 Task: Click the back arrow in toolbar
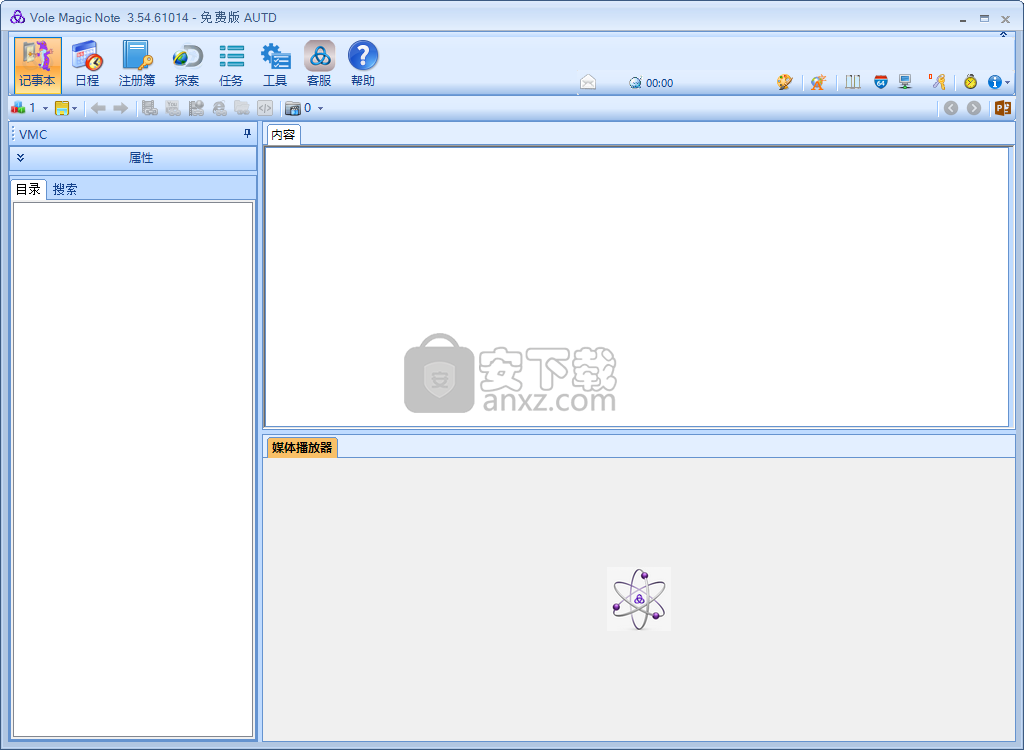coord(98,108)
